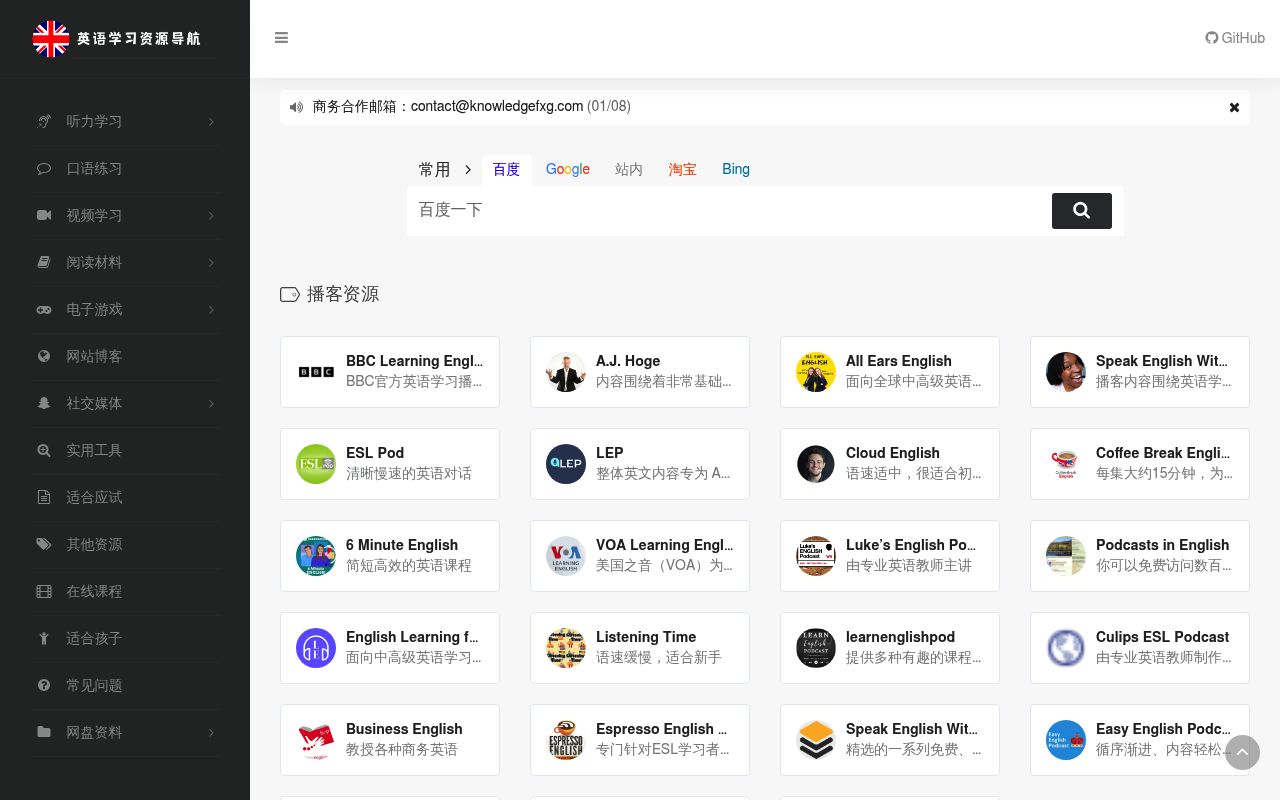
Task: Click the 播客资源 section tag icon
Action: click(290, 295)
